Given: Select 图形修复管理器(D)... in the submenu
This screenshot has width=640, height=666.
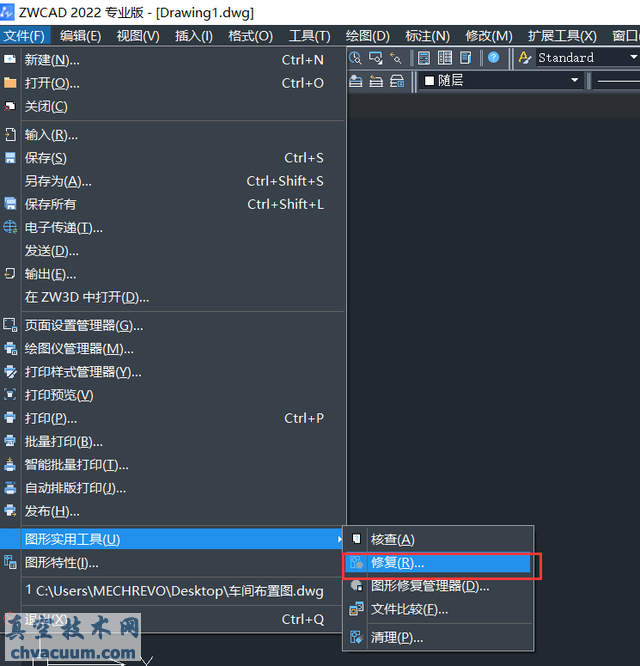Looking at the screenshot, I should (x=438, y=586).
